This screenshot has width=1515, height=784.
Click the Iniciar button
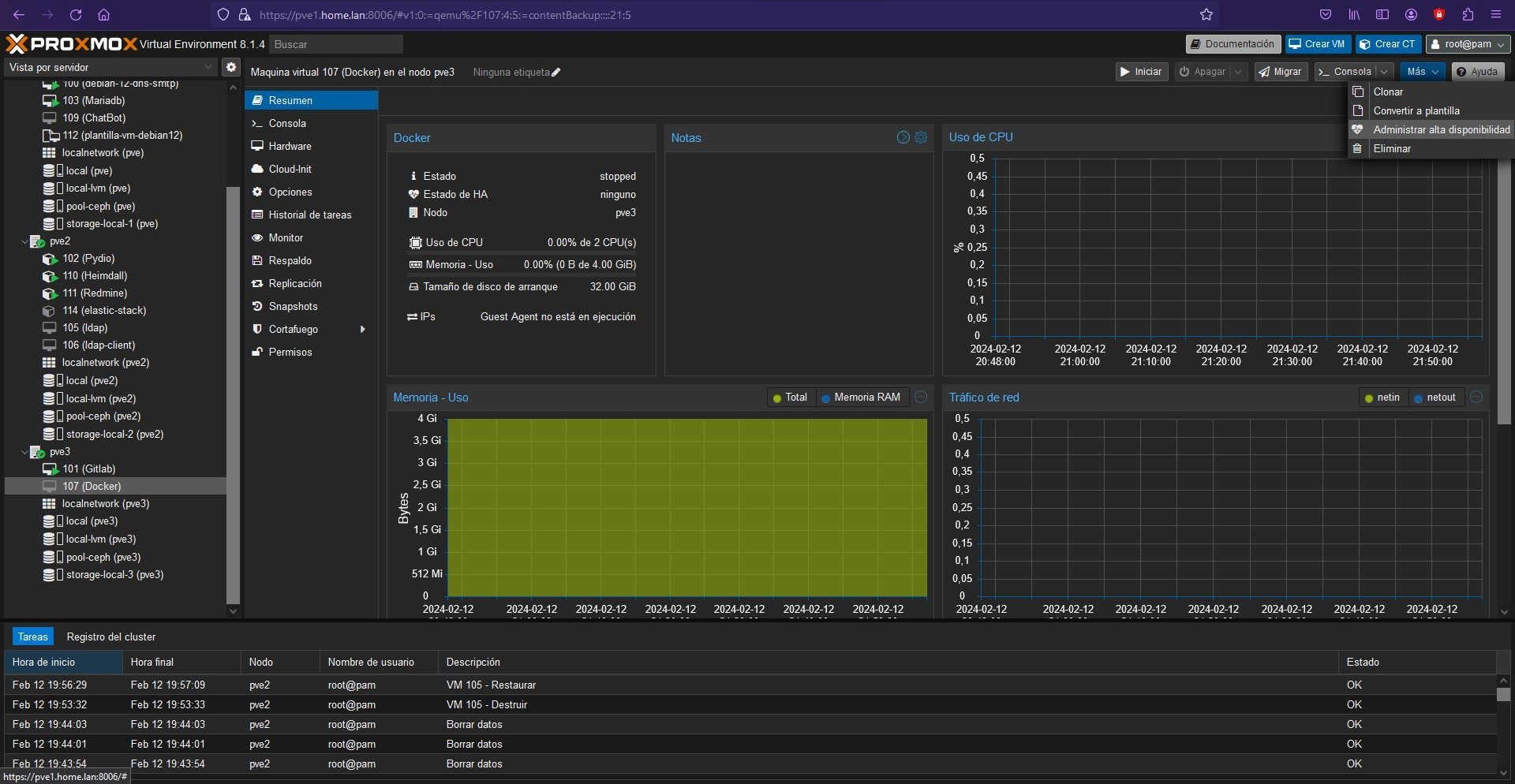coord(1142,72)
